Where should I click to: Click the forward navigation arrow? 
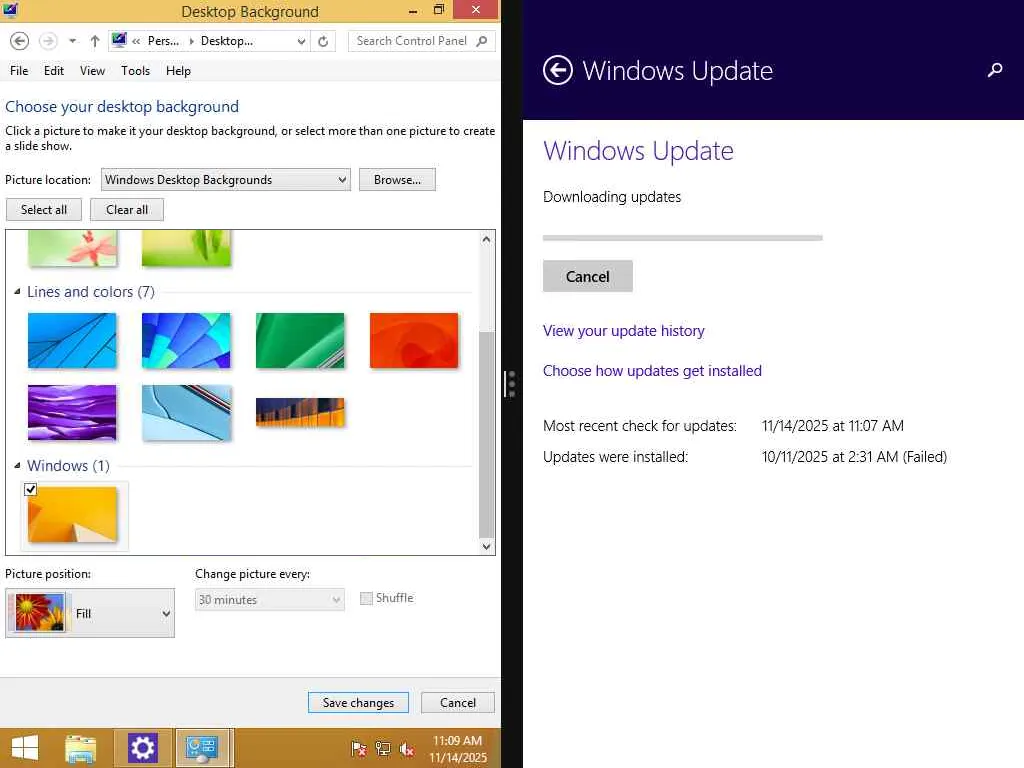(48, 41)
